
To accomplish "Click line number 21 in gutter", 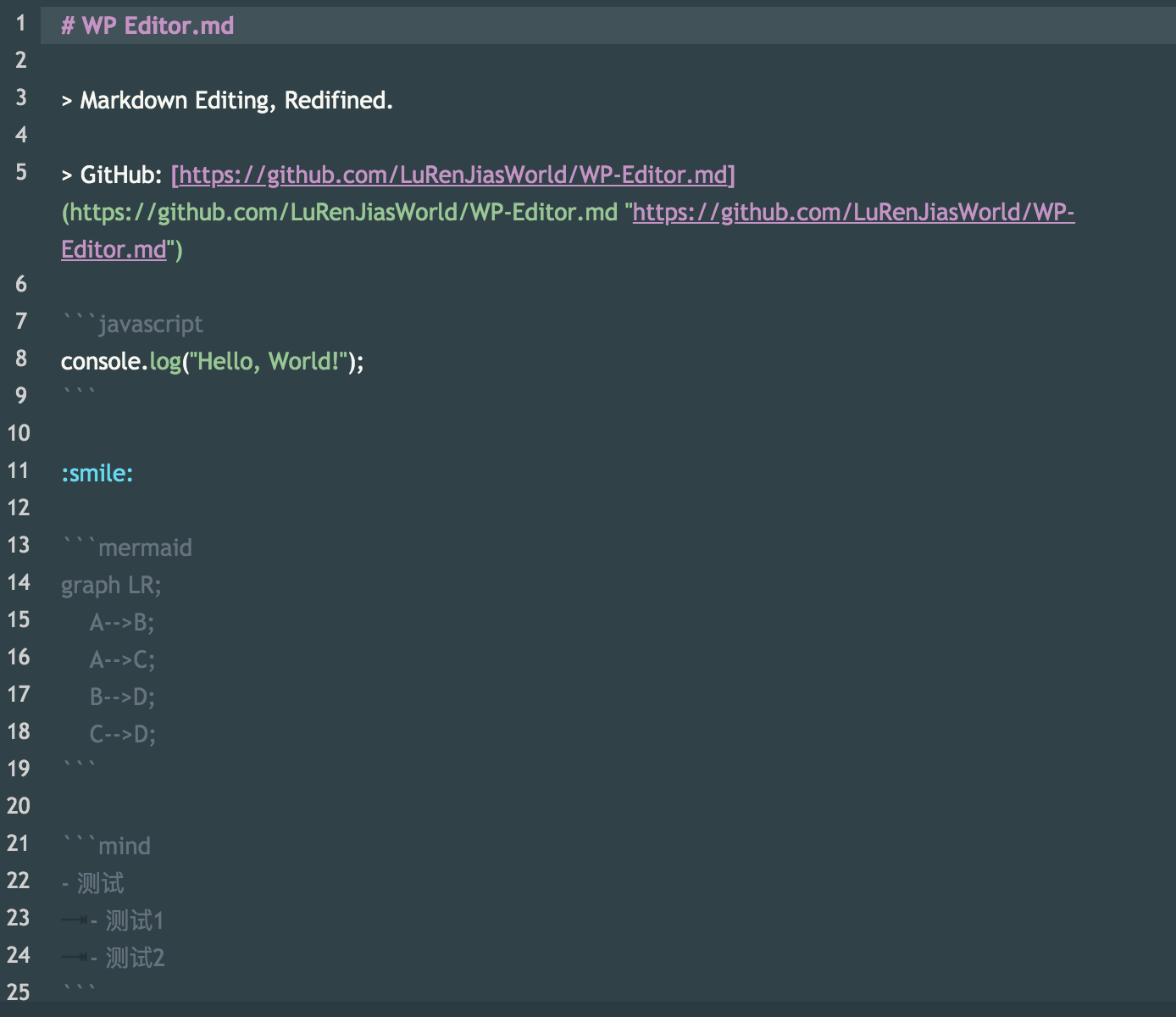I will pyautogui.click(x=18, y=843).
